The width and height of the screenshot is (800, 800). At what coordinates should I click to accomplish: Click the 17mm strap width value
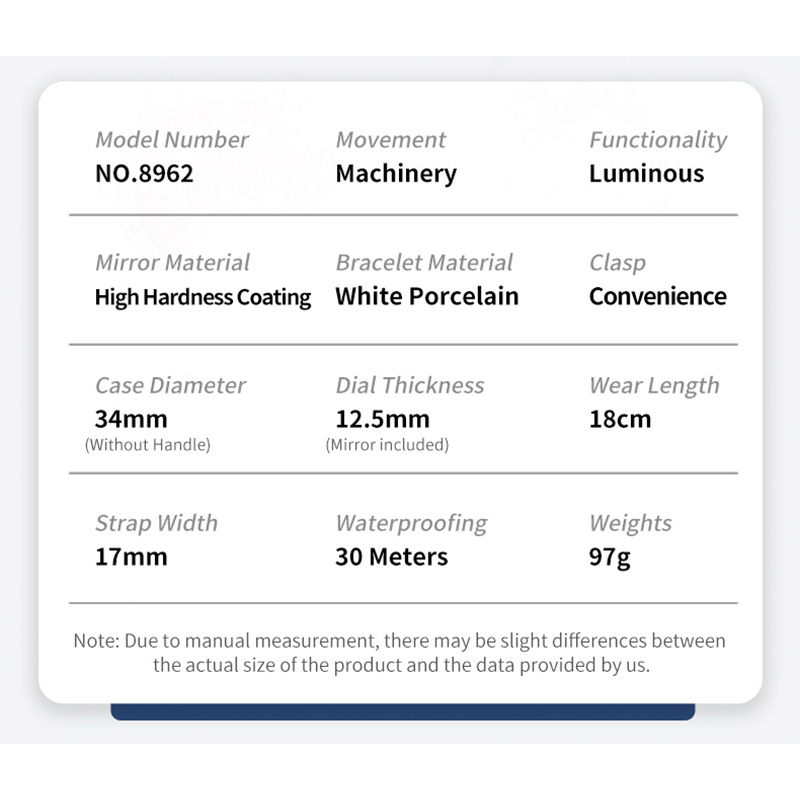coord(131,557)
